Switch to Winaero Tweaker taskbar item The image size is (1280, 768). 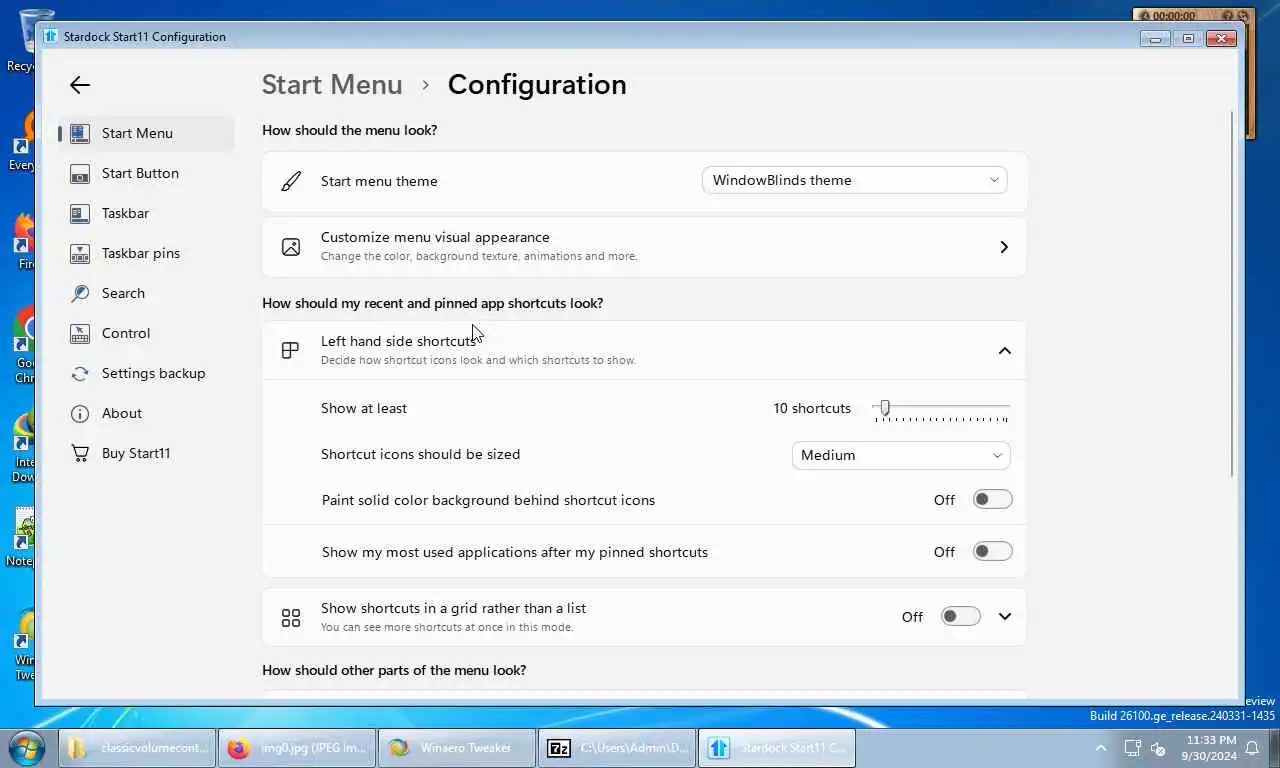click(x=457, y=748)
